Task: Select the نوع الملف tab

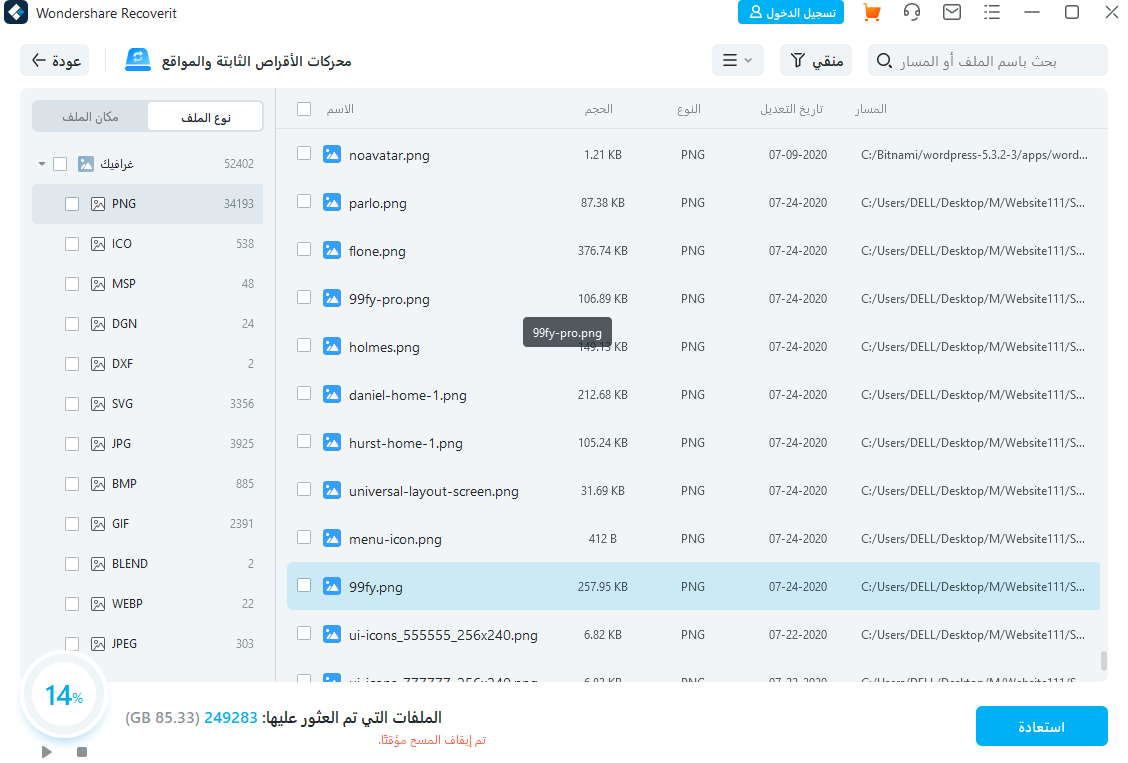Action: [x=205, y=117]
